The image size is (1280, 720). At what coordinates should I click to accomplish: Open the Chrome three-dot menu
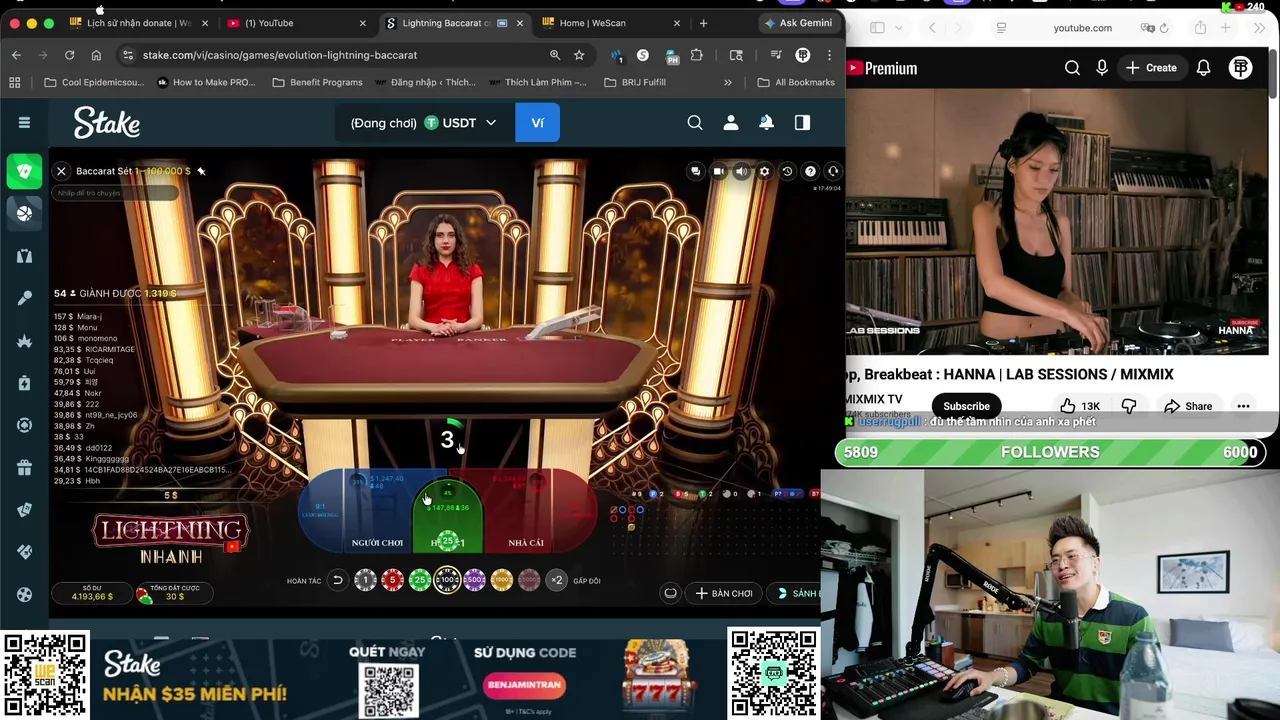pos(829,55)
